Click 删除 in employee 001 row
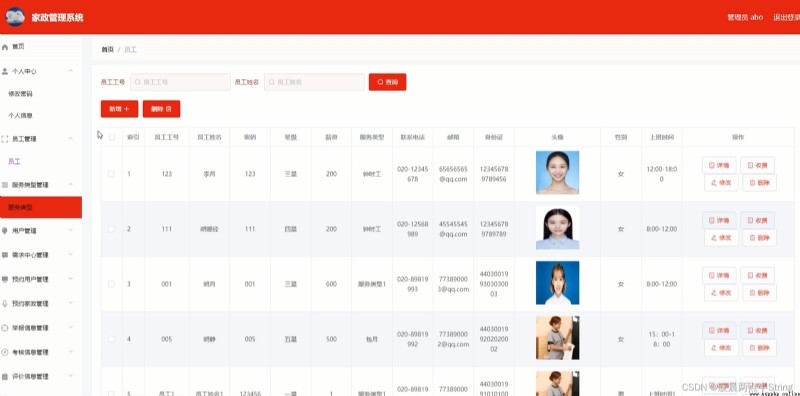This screenshot has height=396, width=800. pyautogui.click(x=759, y=293)
